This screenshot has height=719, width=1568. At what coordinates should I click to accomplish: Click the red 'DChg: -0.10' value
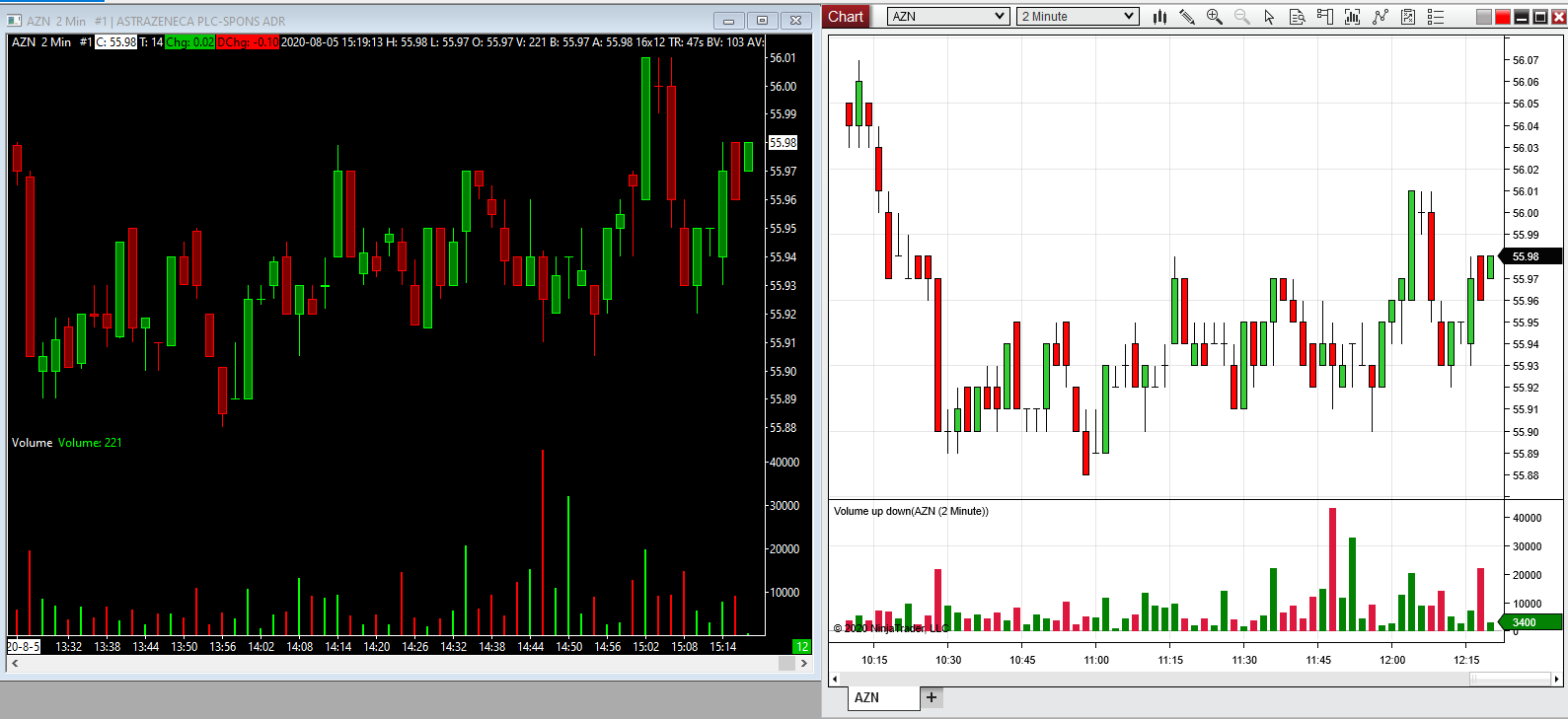click(248, 42)
